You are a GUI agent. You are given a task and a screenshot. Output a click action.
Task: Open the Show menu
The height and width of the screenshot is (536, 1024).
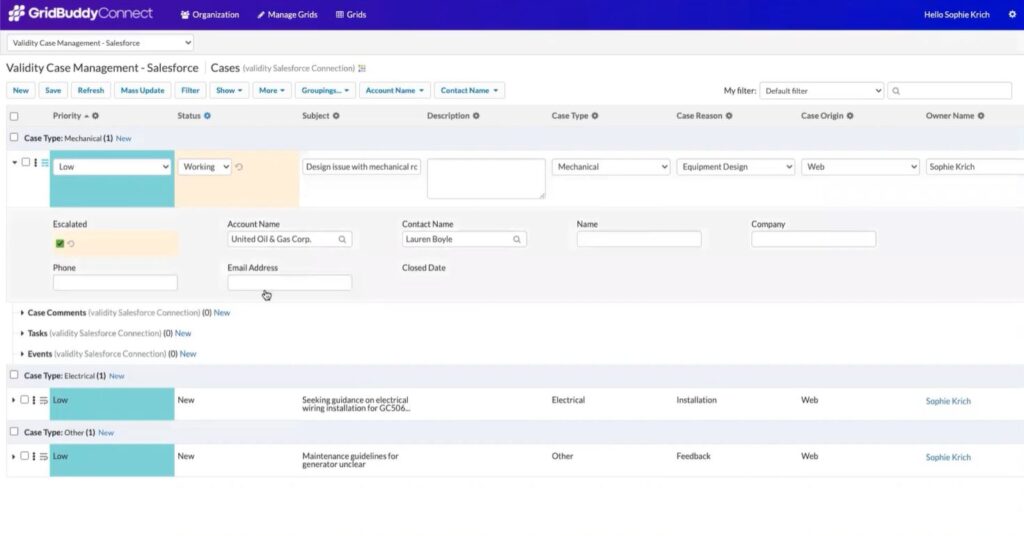point(229,91)
